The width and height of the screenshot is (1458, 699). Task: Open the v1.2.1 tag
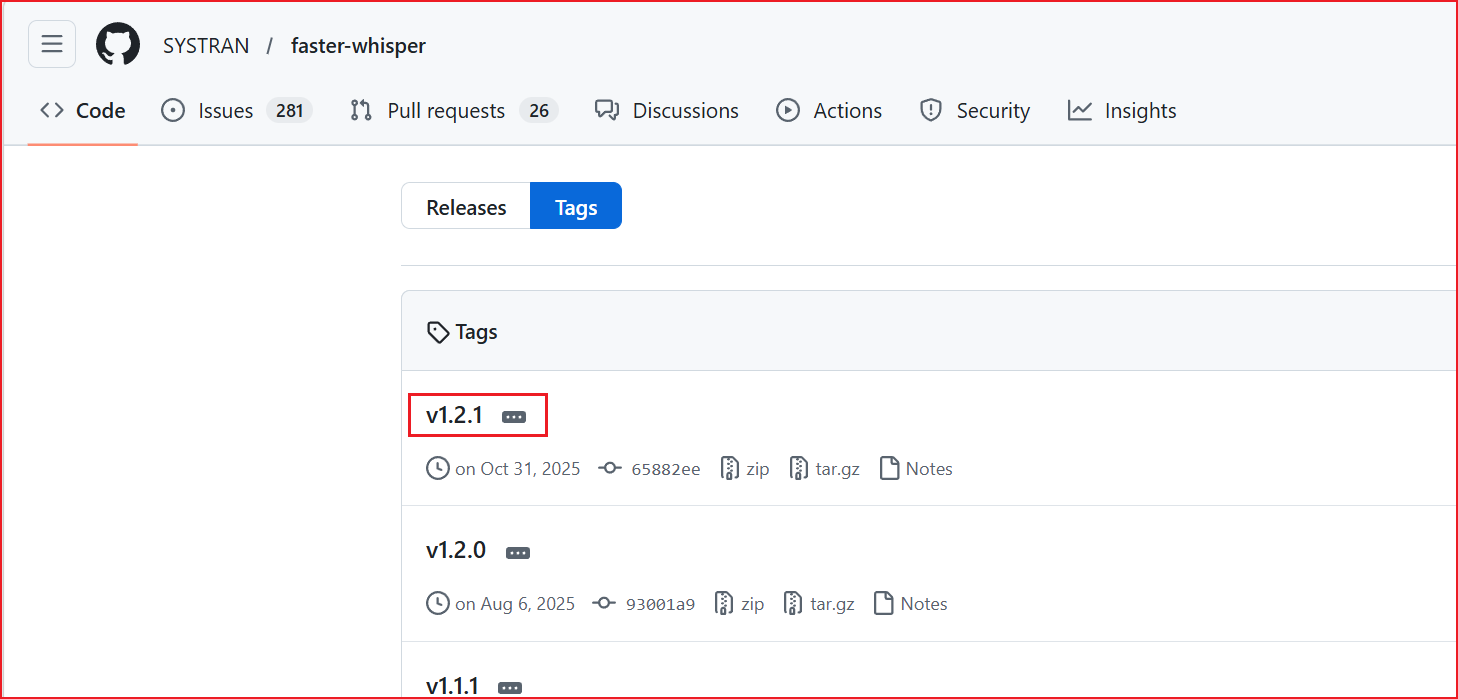pyautogui.click(x=455, y=415)
